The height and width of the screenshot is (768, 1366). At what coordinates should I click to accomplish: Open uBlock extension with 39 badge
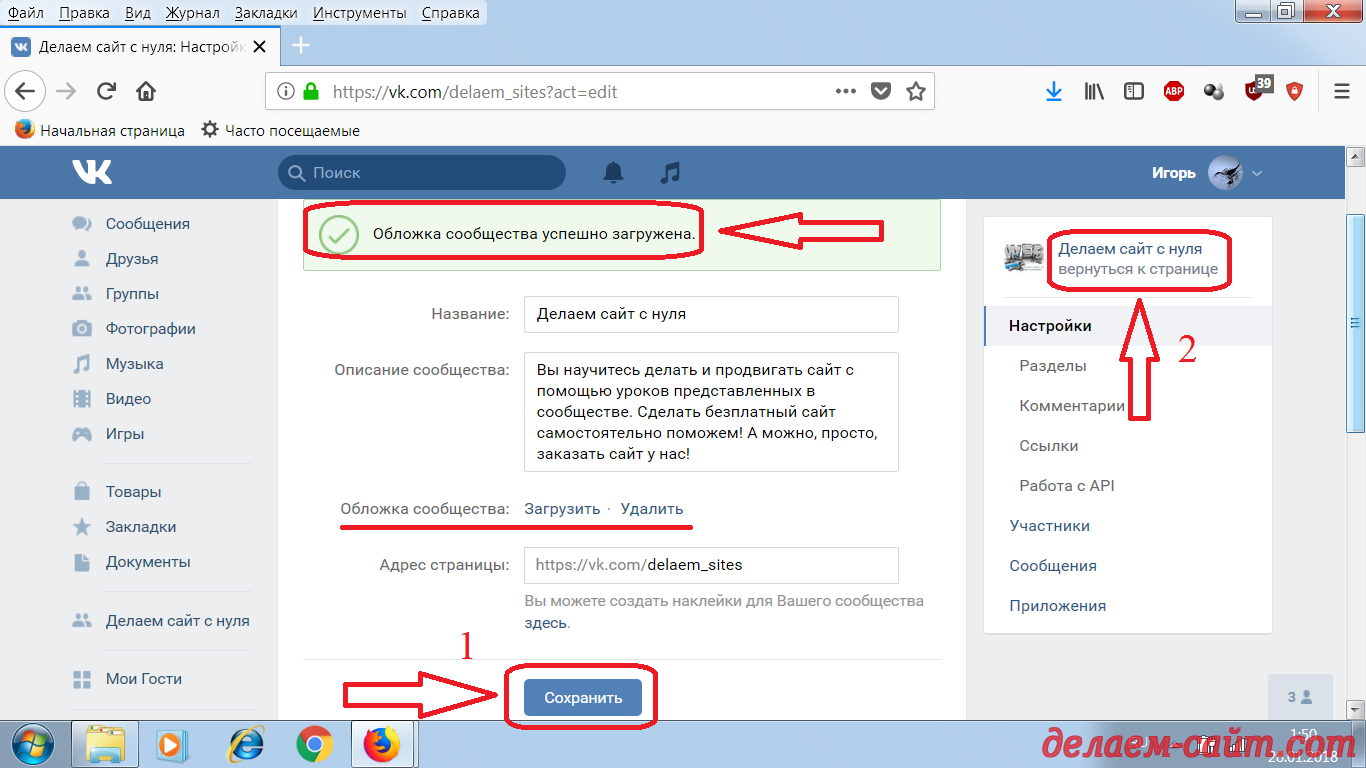(x=1257, y=89)
